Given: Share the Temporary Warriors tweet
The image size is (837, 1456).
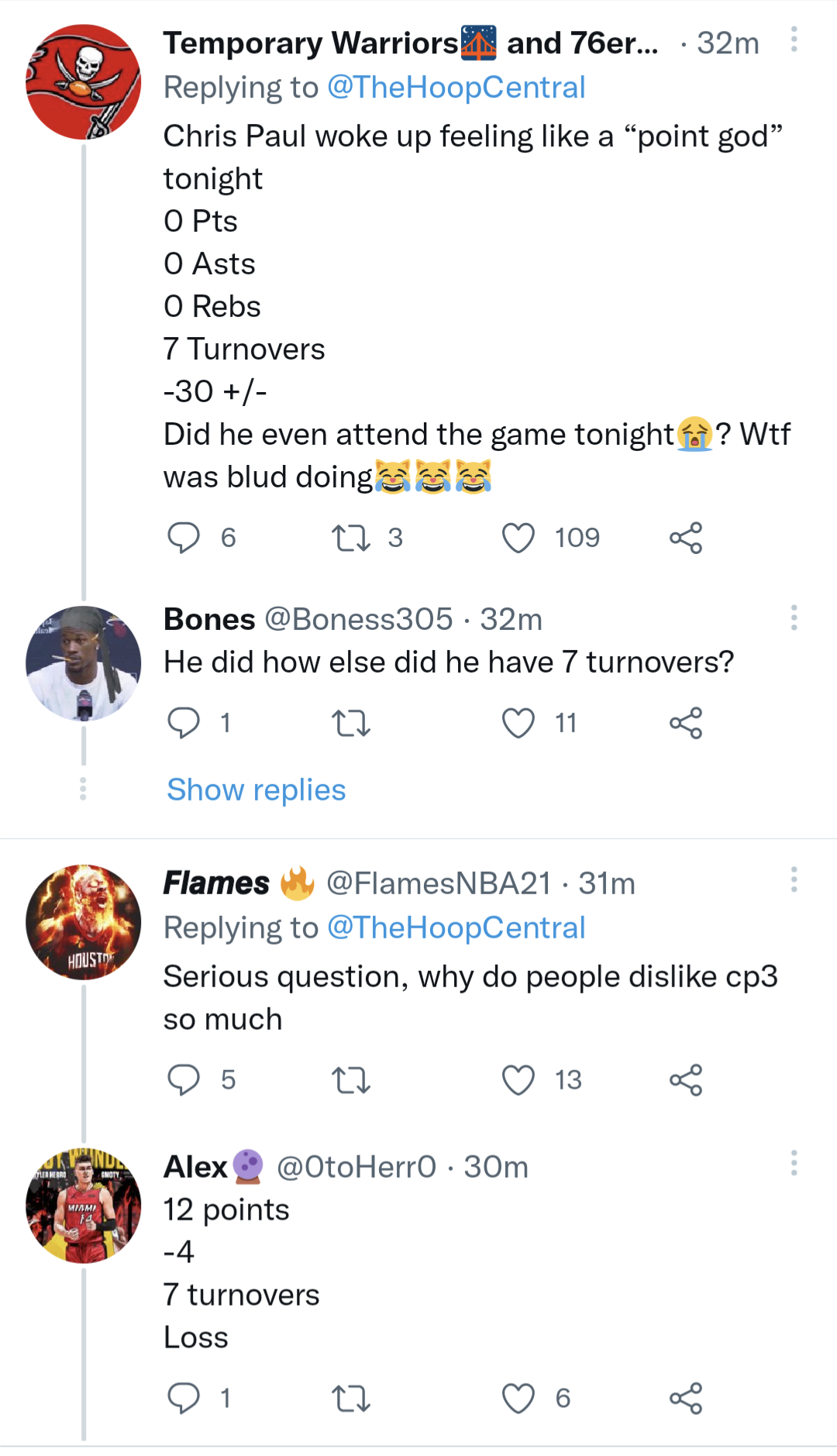Looking at the screenshot, I should (685, 538).
